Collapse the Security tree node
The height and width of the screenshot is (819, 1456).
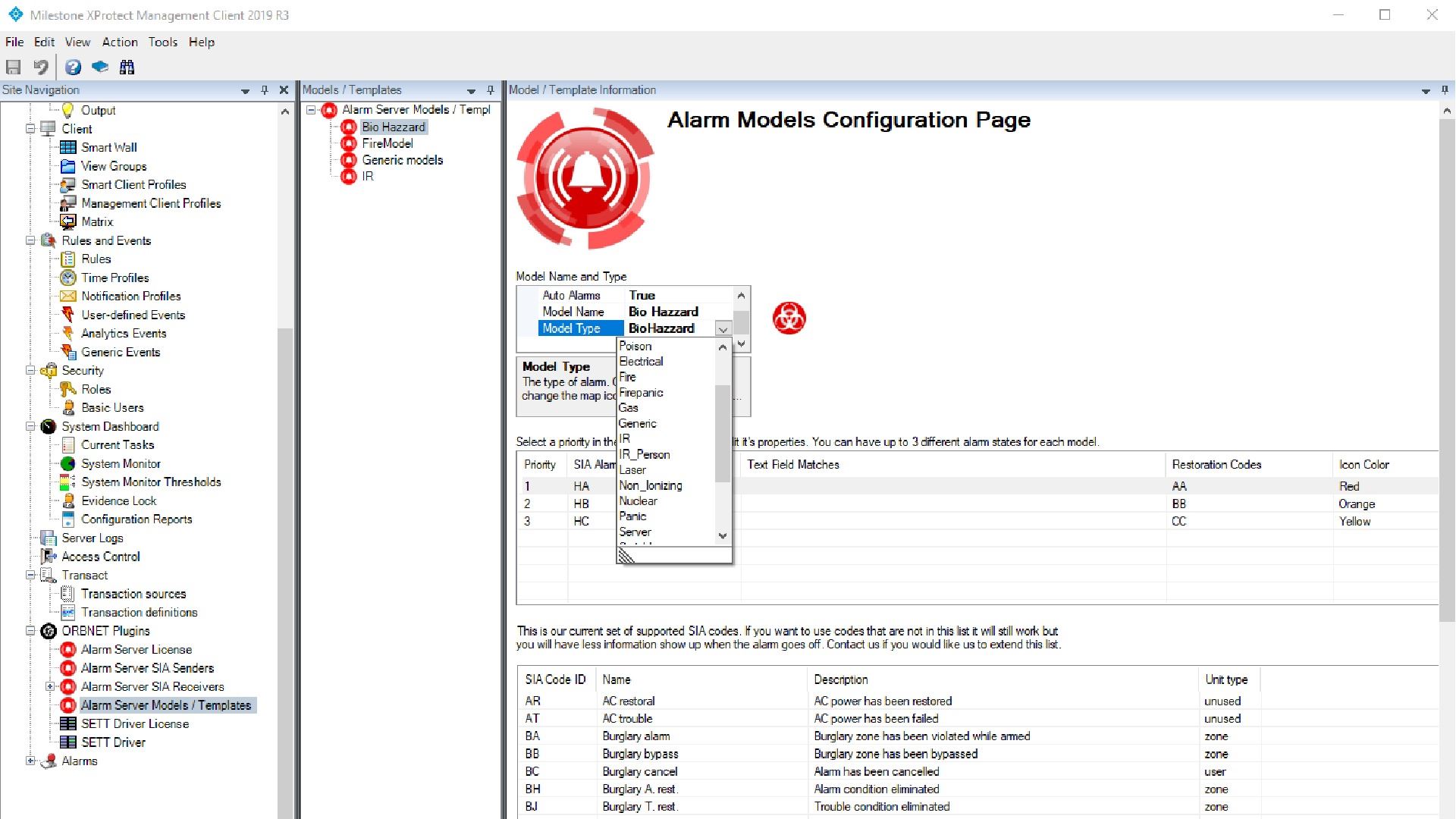pos(31,370)
